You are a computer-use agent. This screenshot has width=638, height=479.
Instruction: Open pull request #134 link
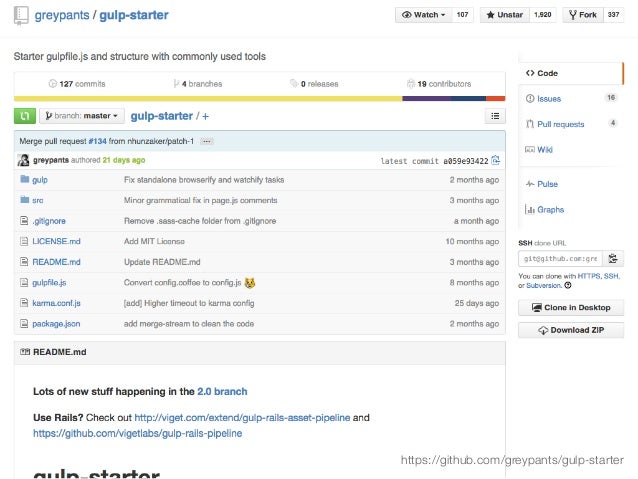[98, 141]
